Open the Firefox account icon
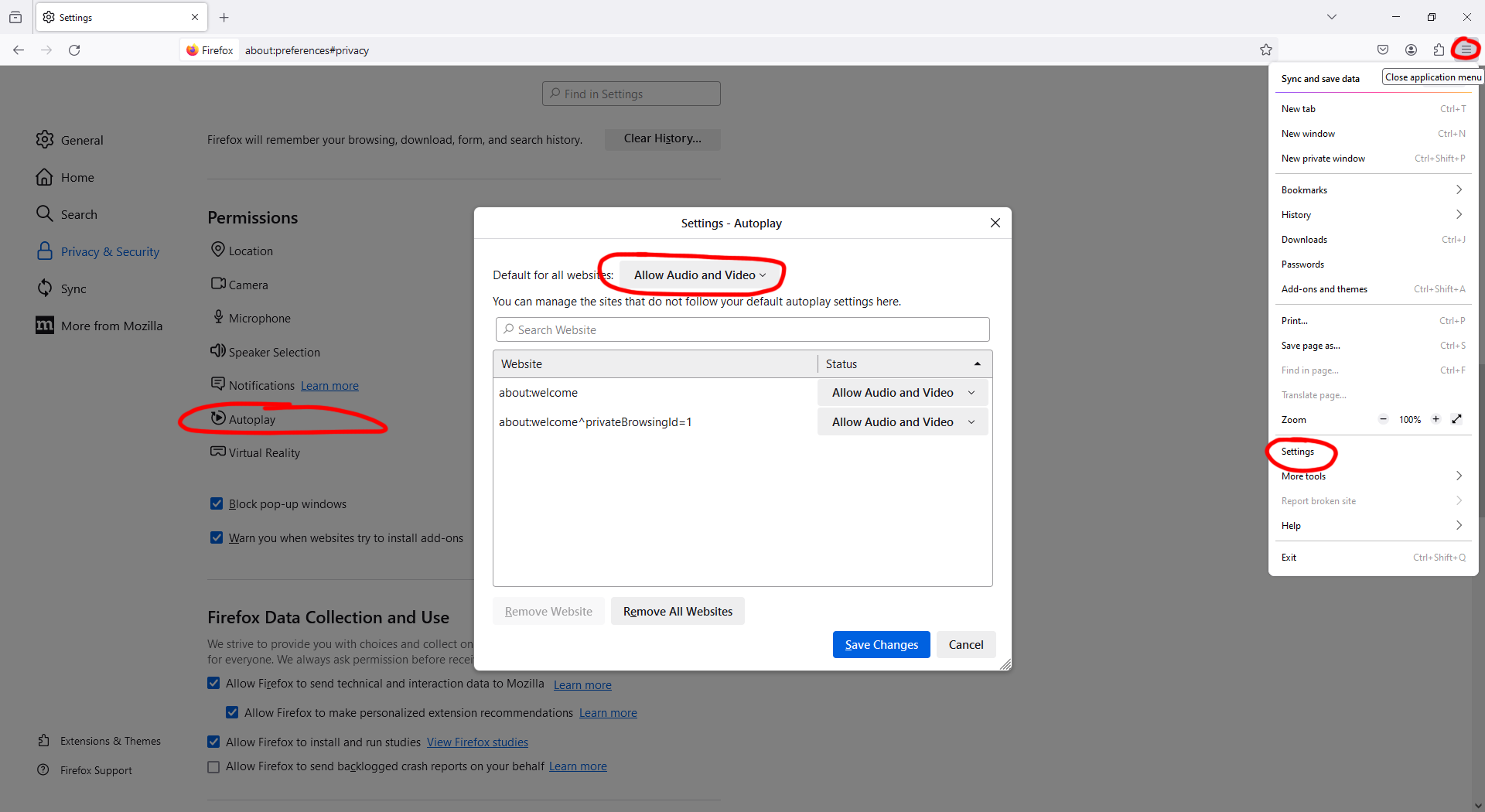Screen dimensions: 1485x812 pyautogui.click(x=1411, y=50)
